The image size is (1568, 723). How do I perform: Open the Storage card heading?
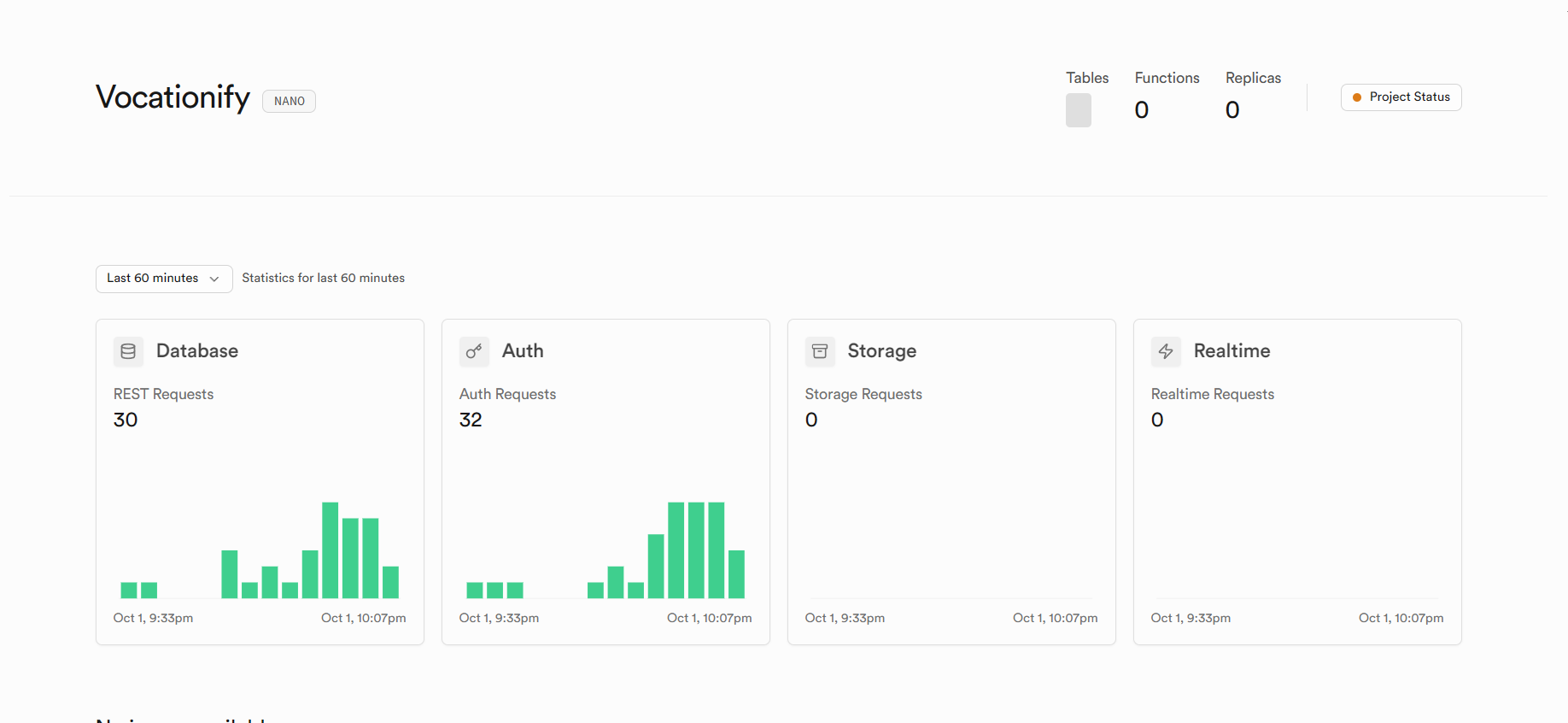[x=881, y=351]
